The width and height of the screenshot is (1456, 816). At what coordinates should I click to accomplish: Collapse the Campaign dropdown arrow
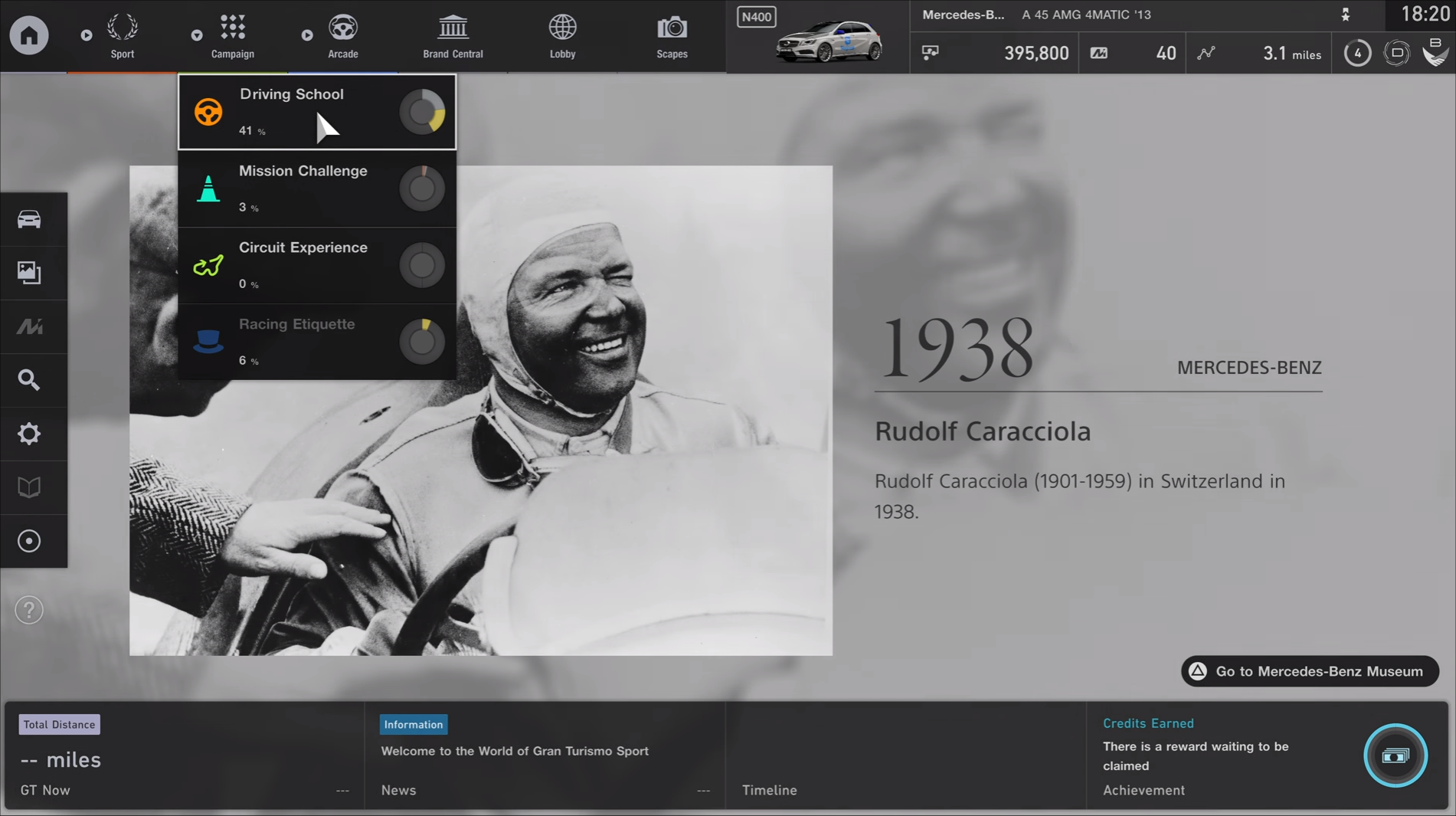(x=197, y=35)
